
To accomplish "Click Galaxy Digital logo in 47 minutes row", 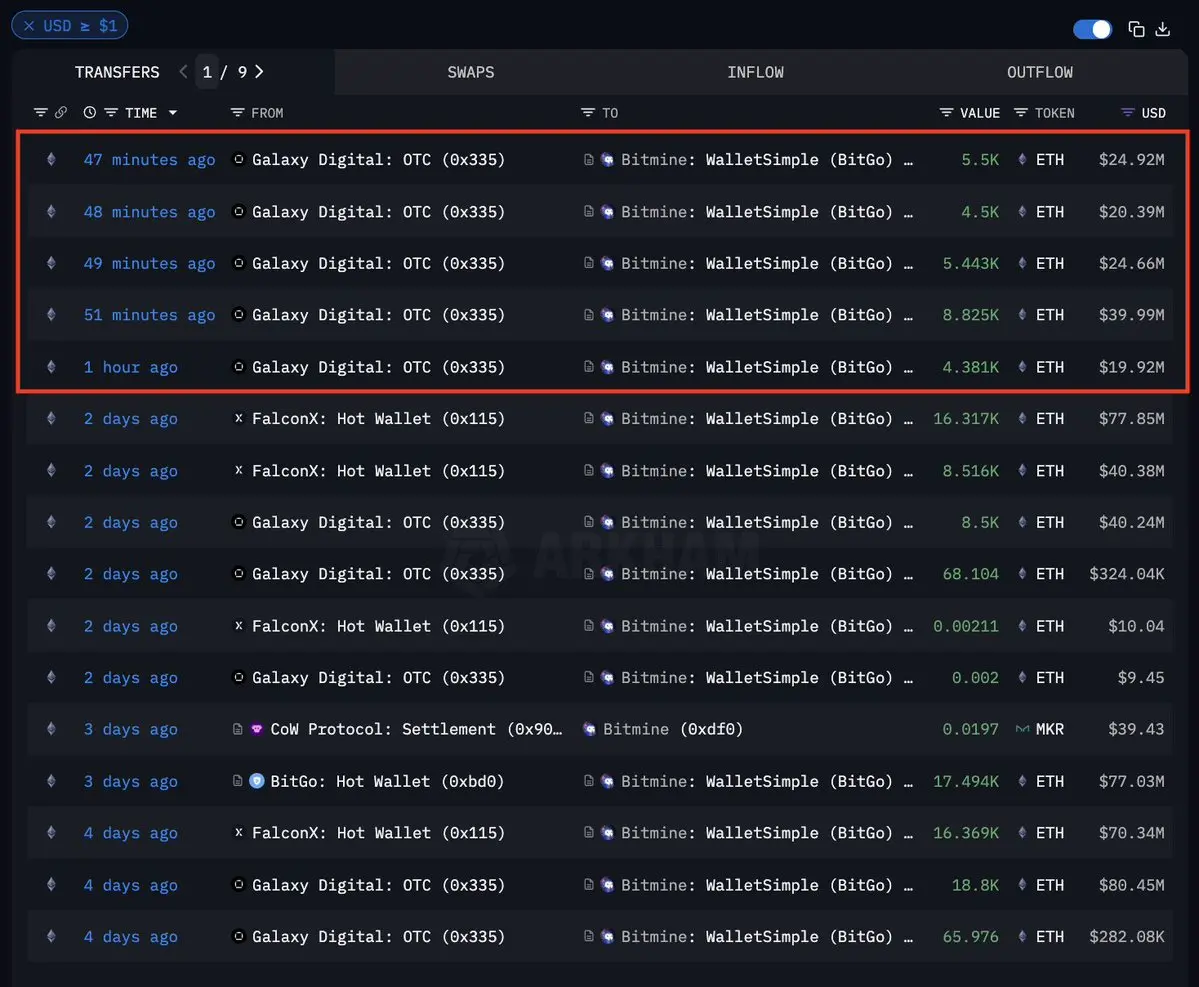I will pos(239,159).
